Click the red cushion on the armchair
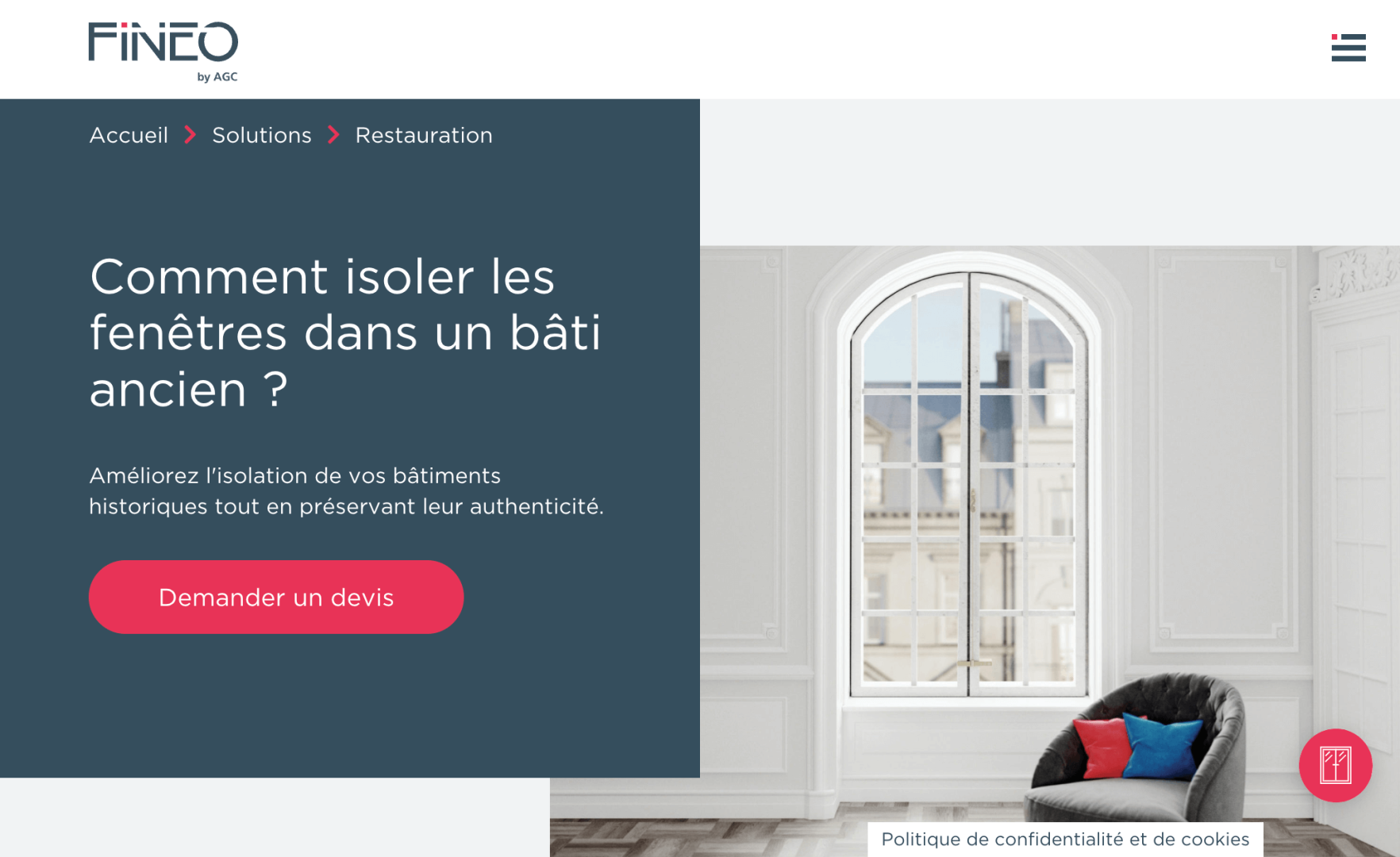The width and height of the screenshot is (1400, 857). click(1103, 746)
